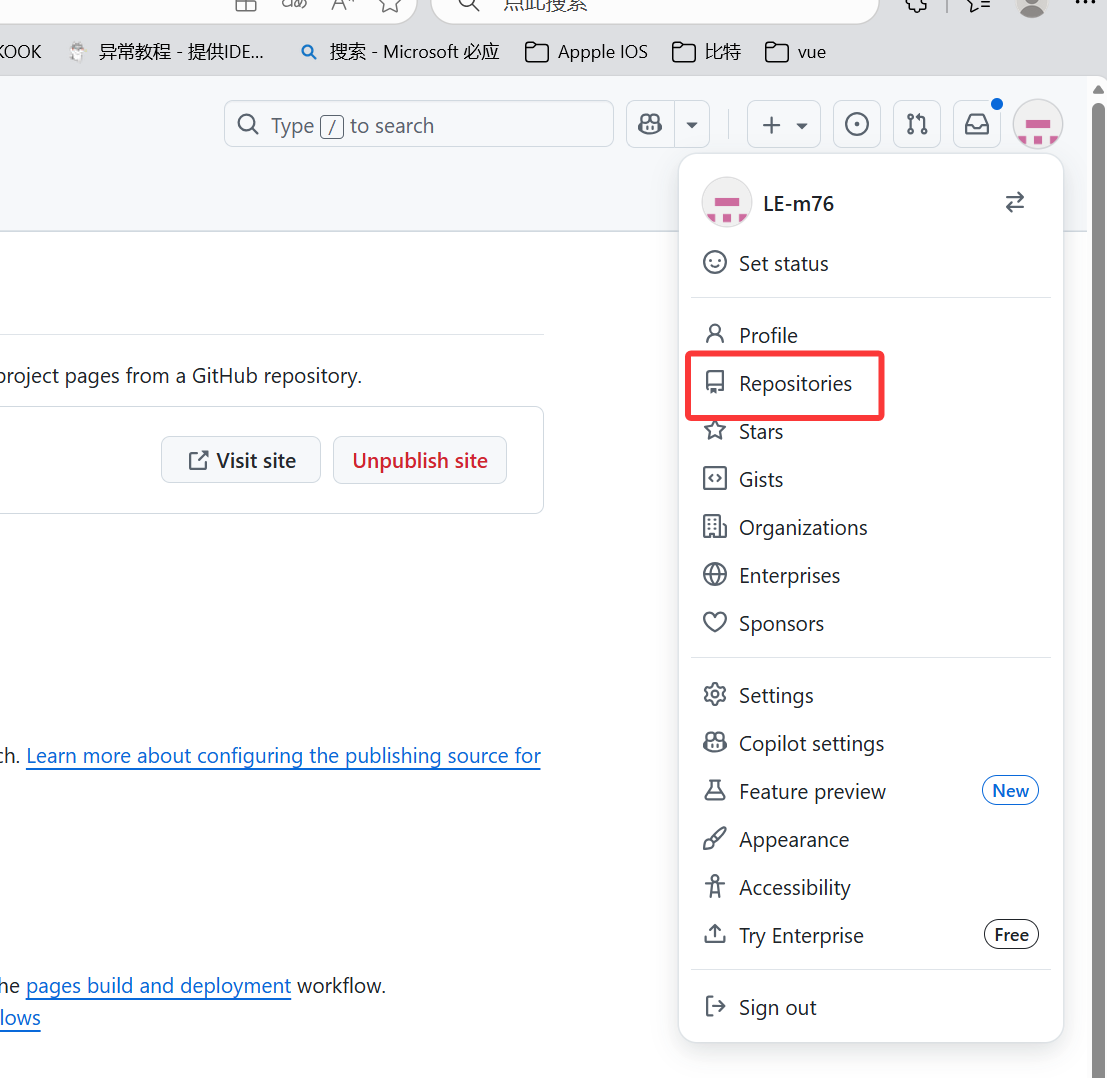Open the notifications inbox icon
This screenshot has height=1078, width=1107.
point(977,125)
